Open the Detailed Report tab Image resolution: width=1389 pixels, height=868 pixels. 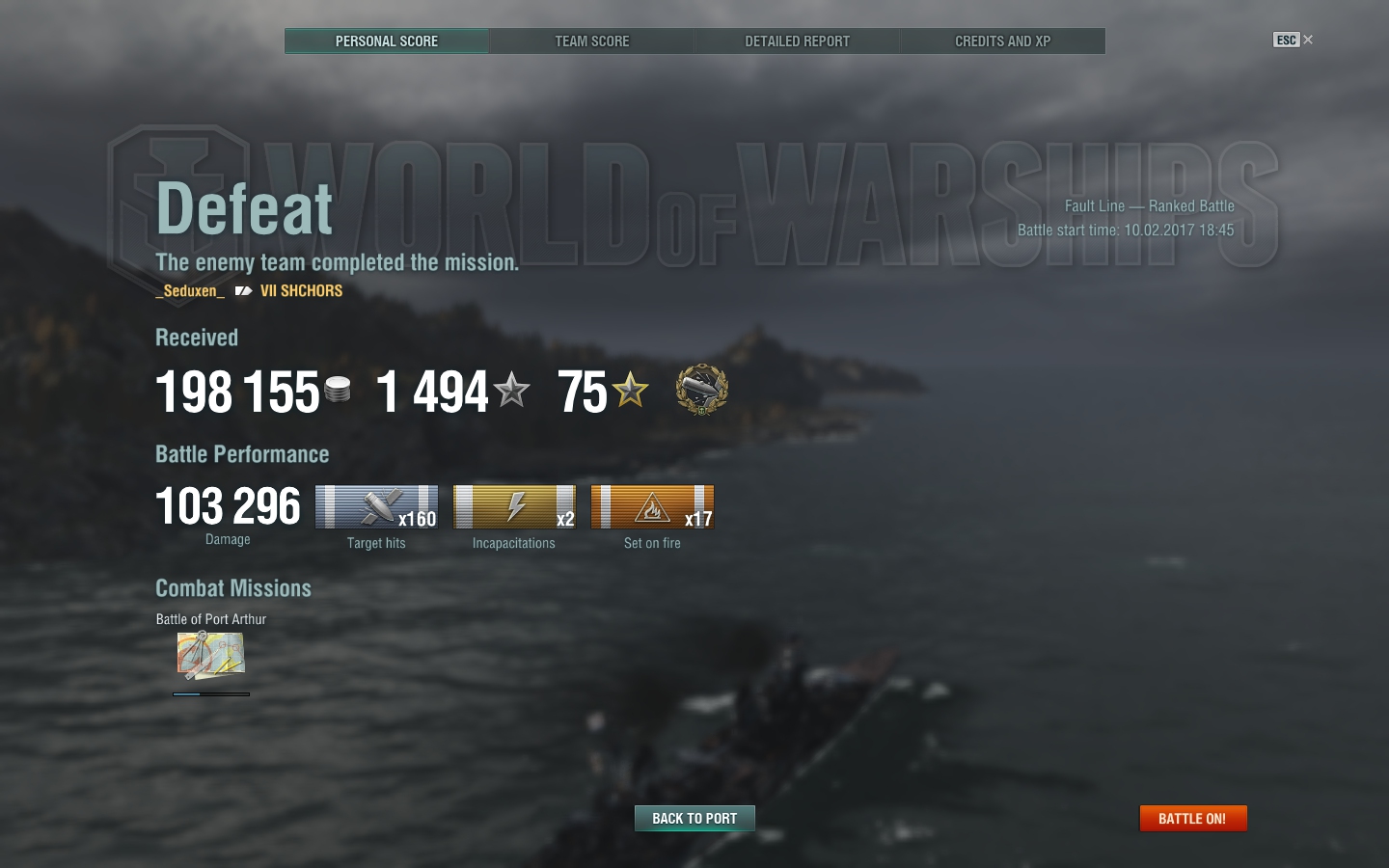tap(798, 41)
